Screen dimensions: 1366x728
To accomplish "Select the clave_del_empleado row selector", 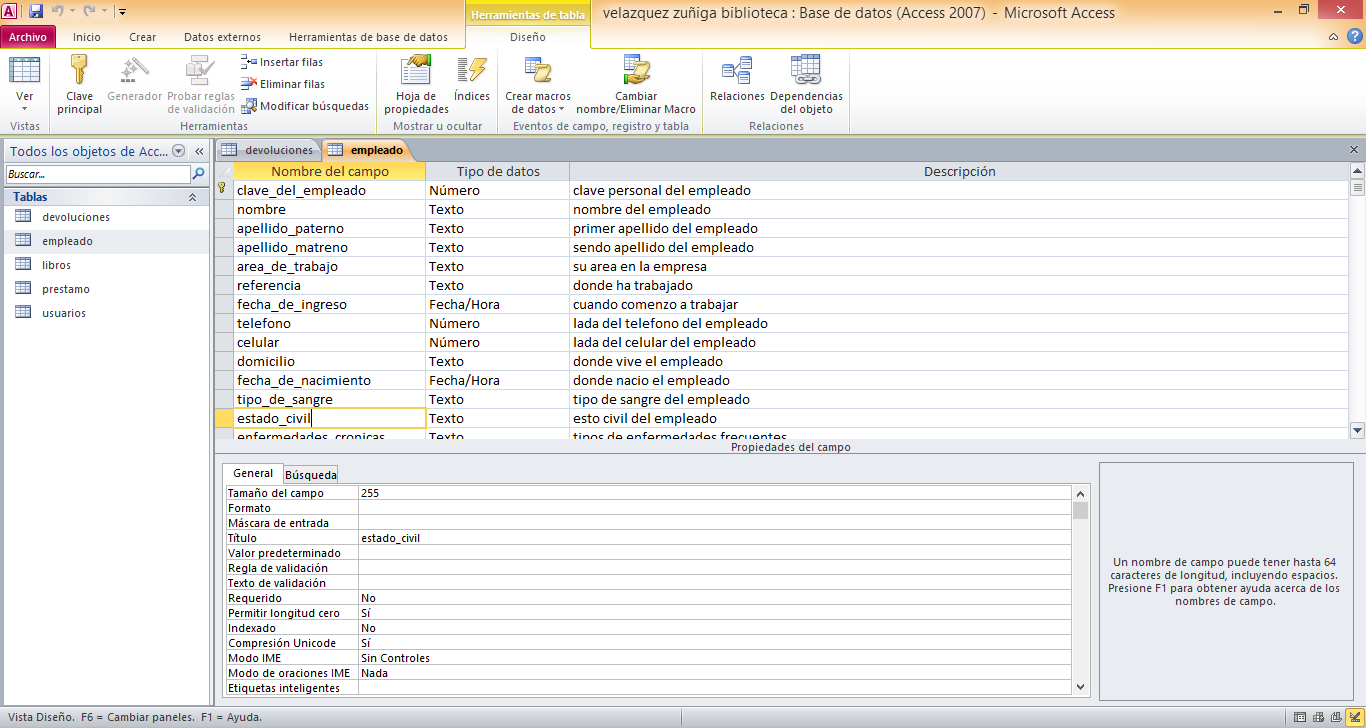I will click(224, 190).
